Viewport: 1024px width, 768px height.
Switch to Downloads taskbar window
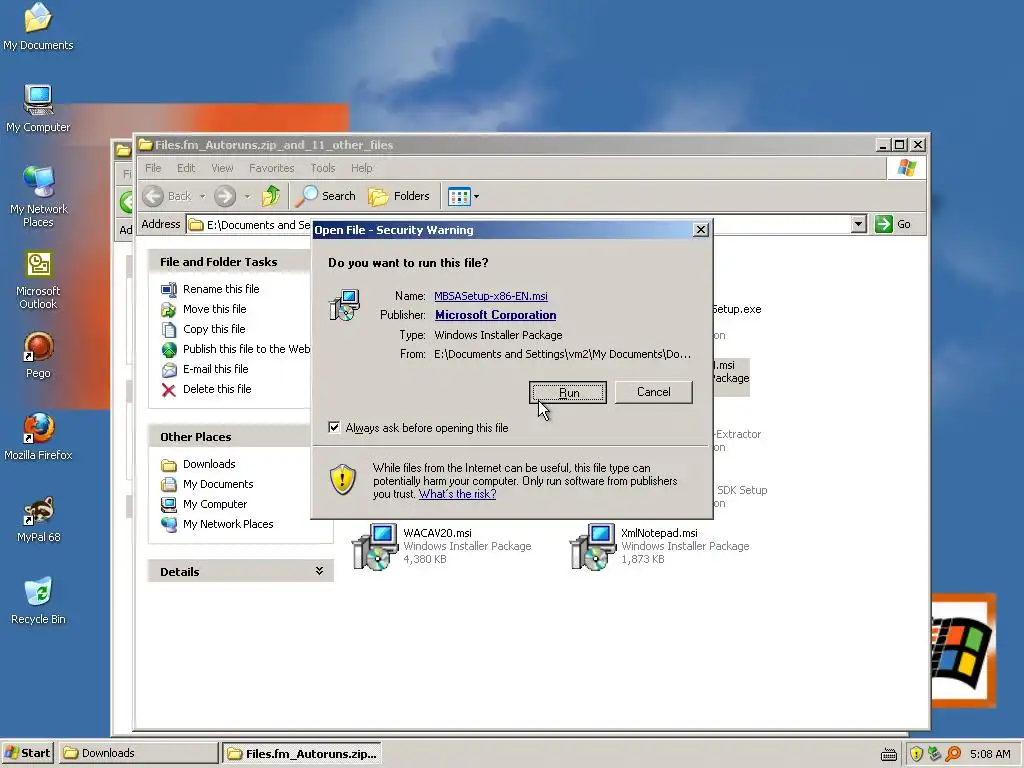138,753
